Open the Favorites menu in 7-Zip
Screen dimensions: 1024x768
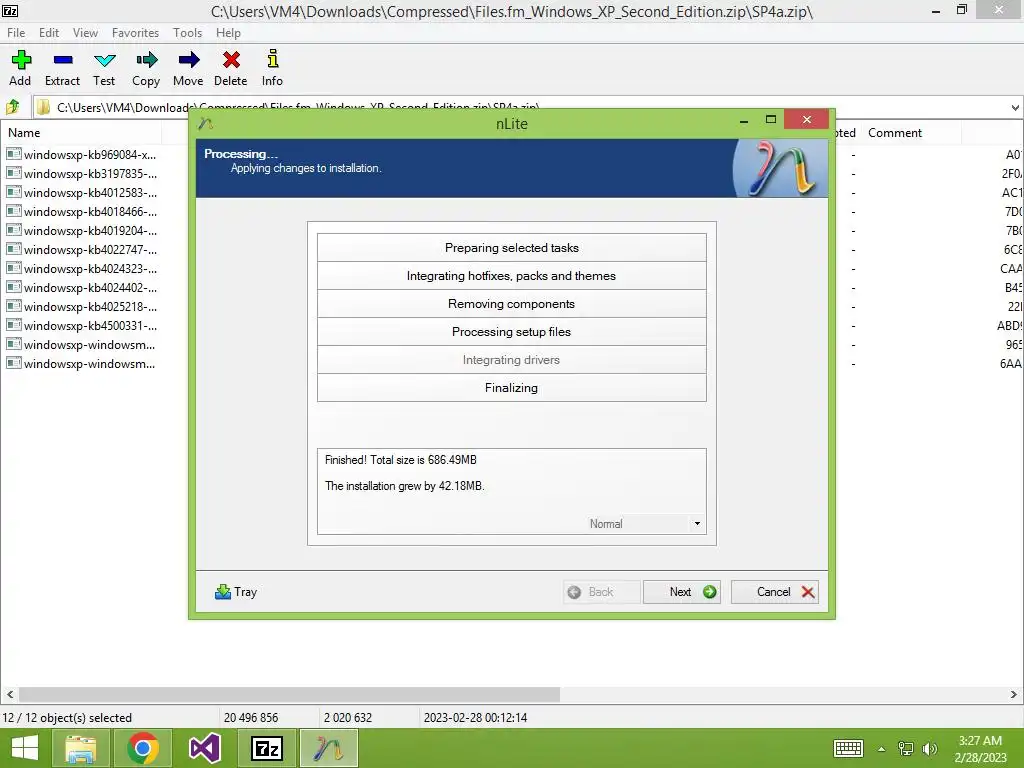click(135, 33)
